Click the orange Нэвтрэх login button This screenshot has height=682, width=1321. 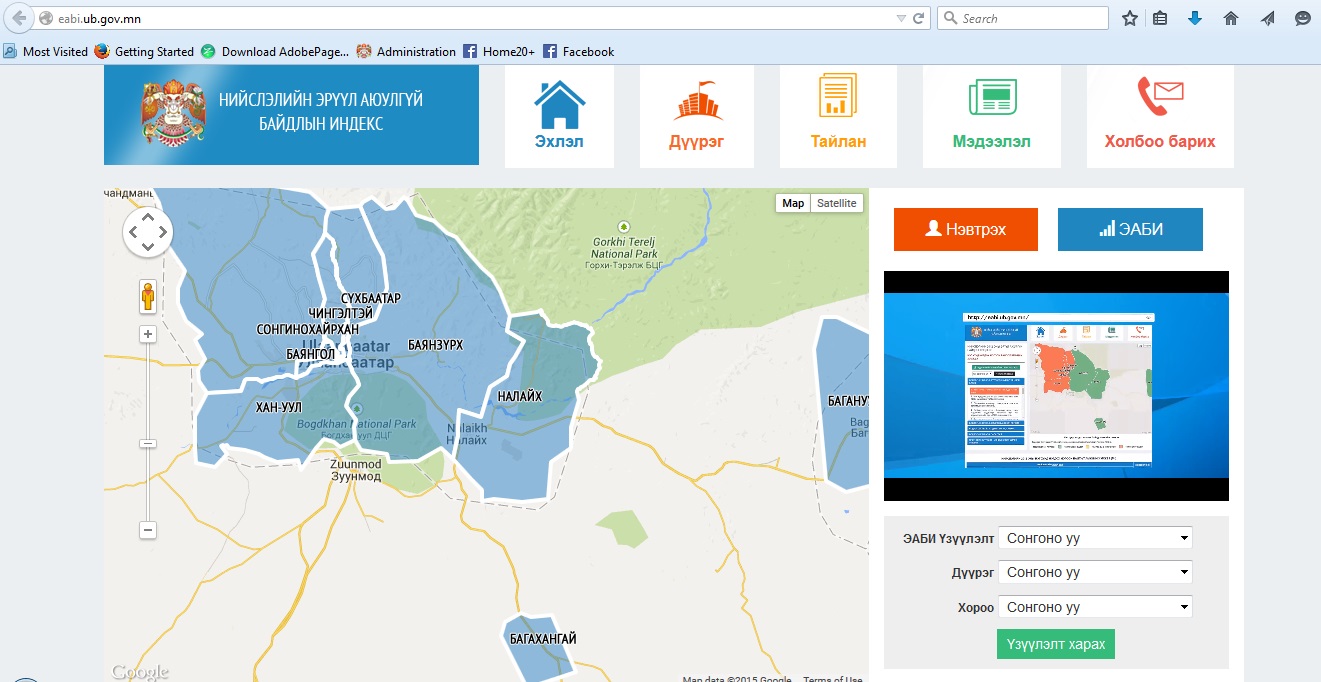pyautogui.click(x=966, y=229)
